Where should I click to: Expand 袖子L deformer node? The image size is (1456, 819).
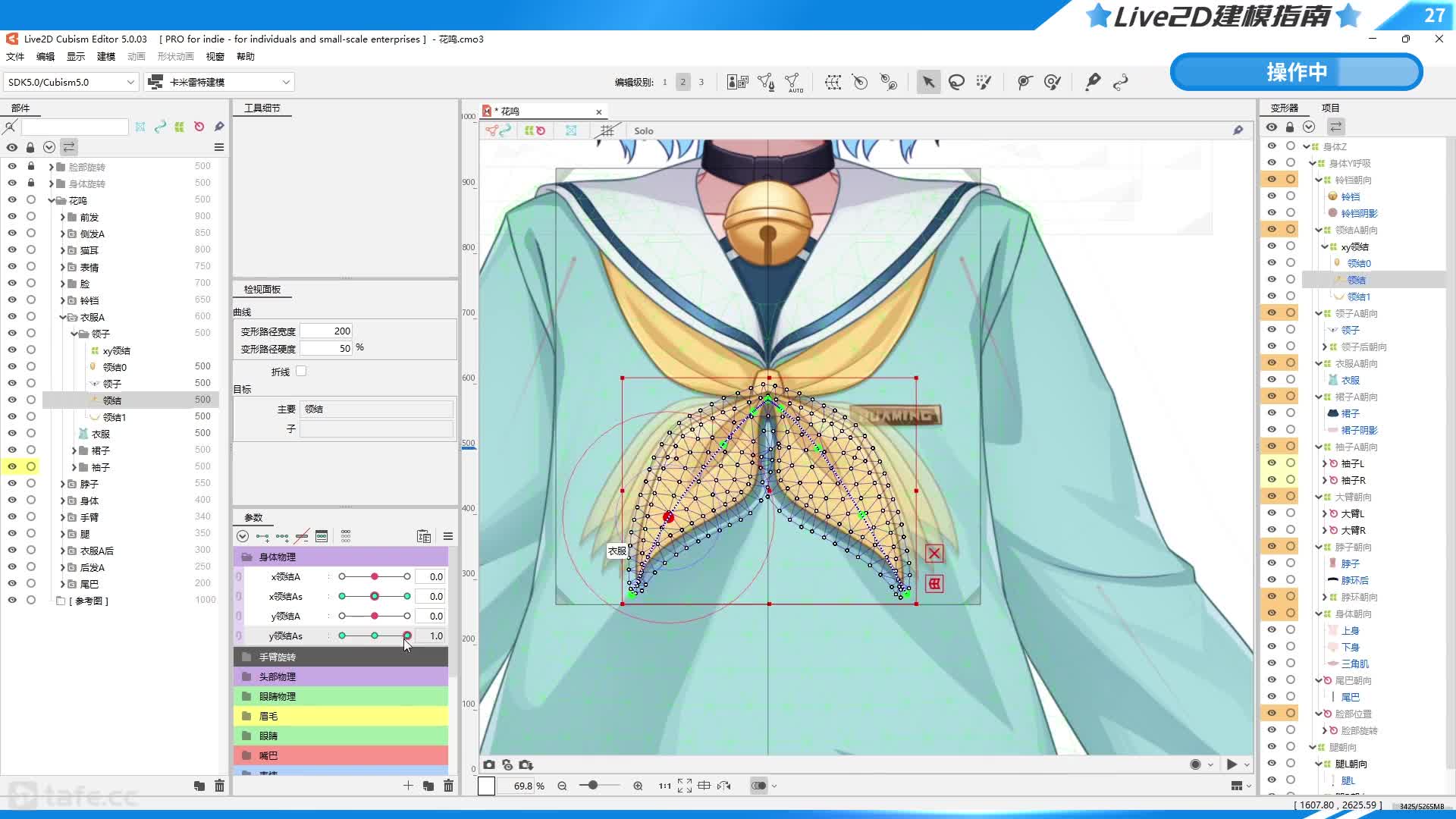tap(1324, 463)
